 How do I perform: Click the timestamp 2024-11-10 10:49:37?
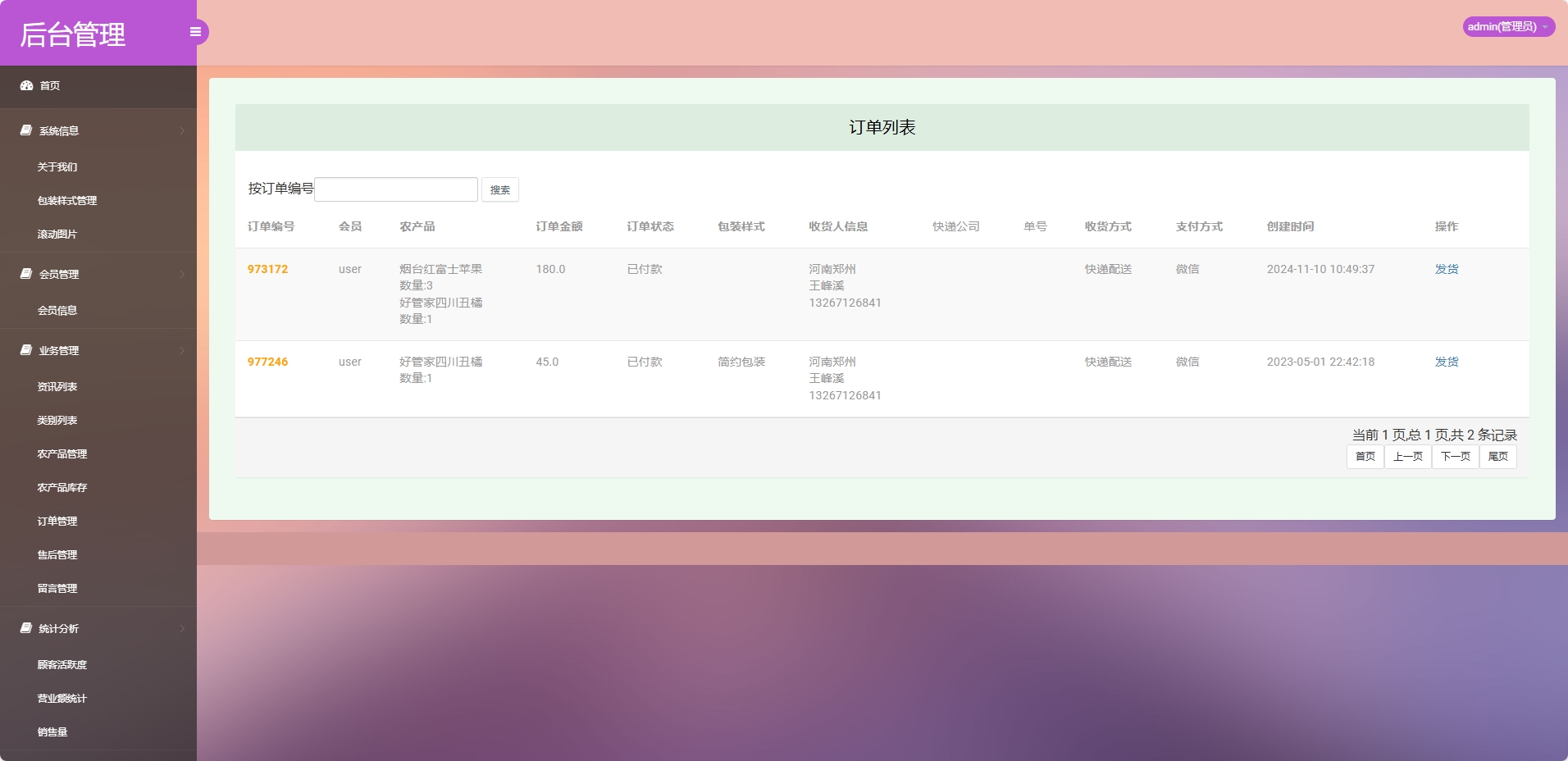(x=1320, y=269)
